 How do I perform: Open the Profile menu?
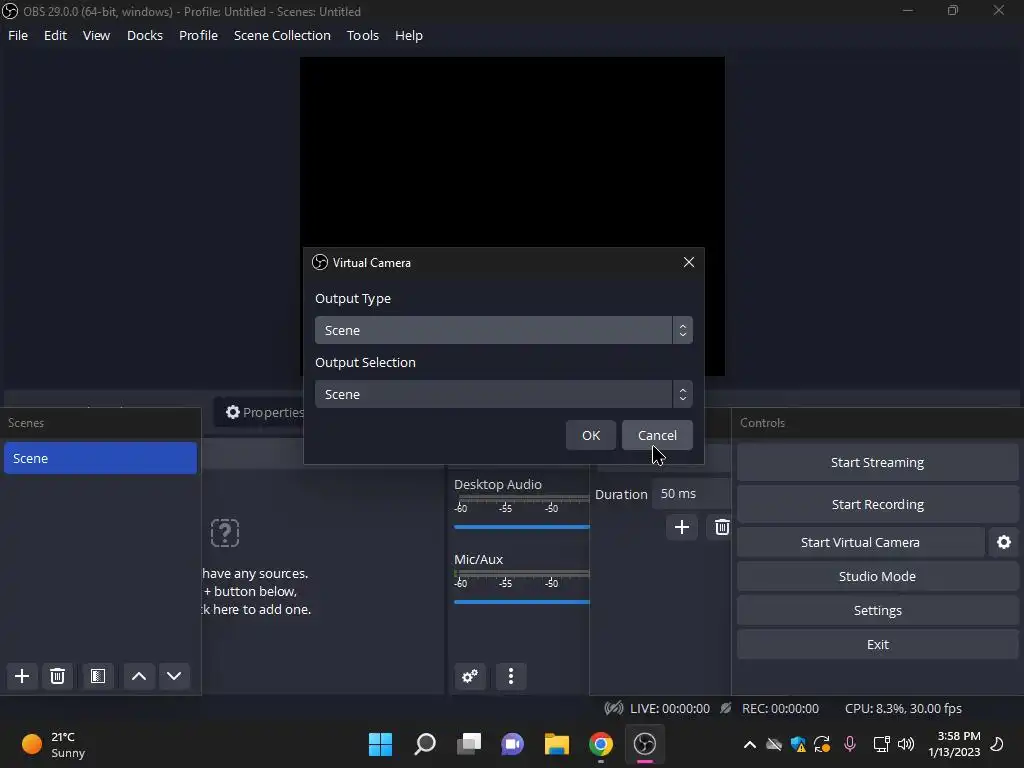(199, 35)
